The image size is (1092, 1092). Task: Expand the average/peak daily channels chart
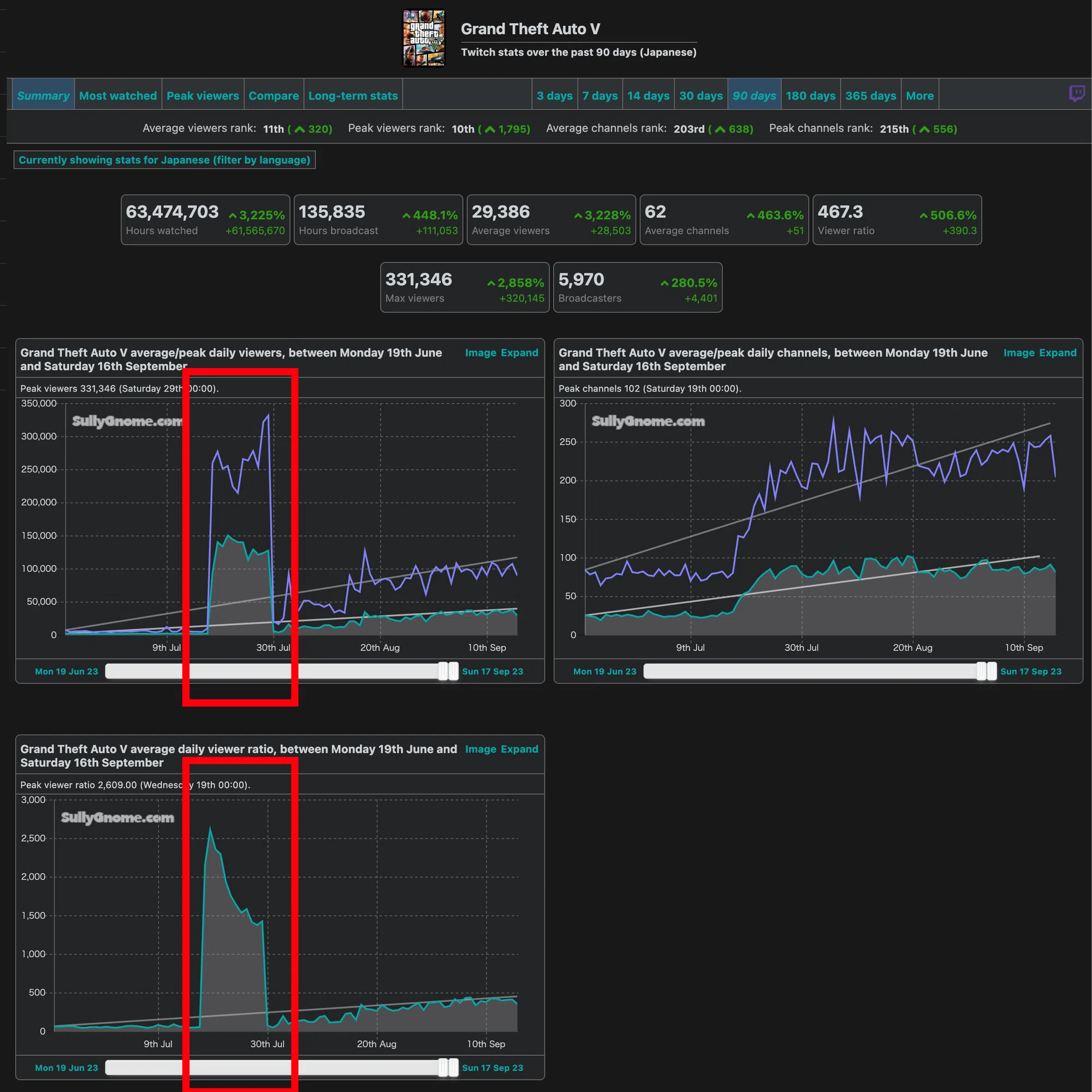pyautogui.click(x=1058, y=353)
